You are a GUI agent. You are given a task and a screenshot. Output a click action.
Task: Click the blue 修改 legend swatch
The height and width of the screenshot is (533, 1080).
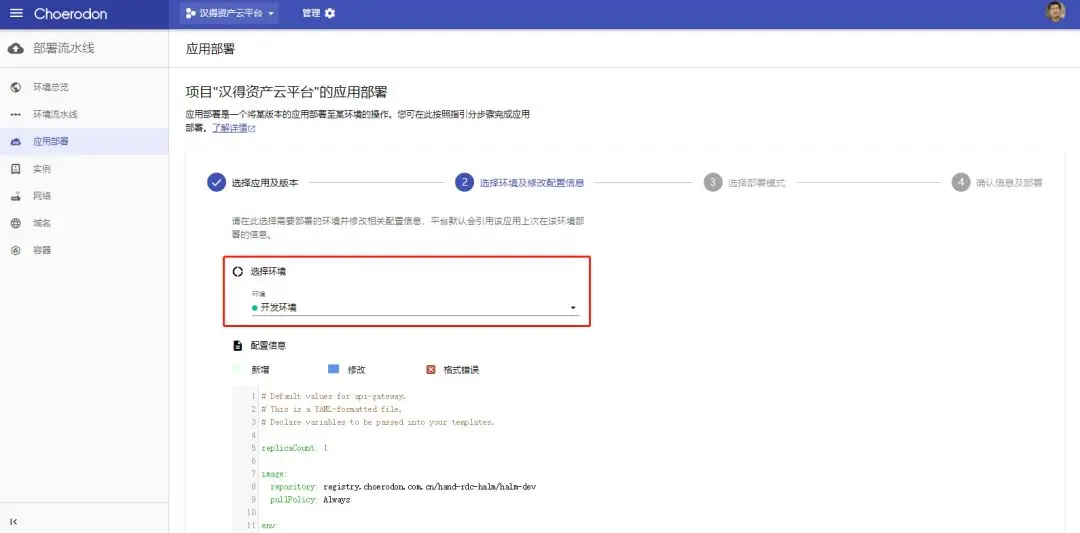coord(333,369)
